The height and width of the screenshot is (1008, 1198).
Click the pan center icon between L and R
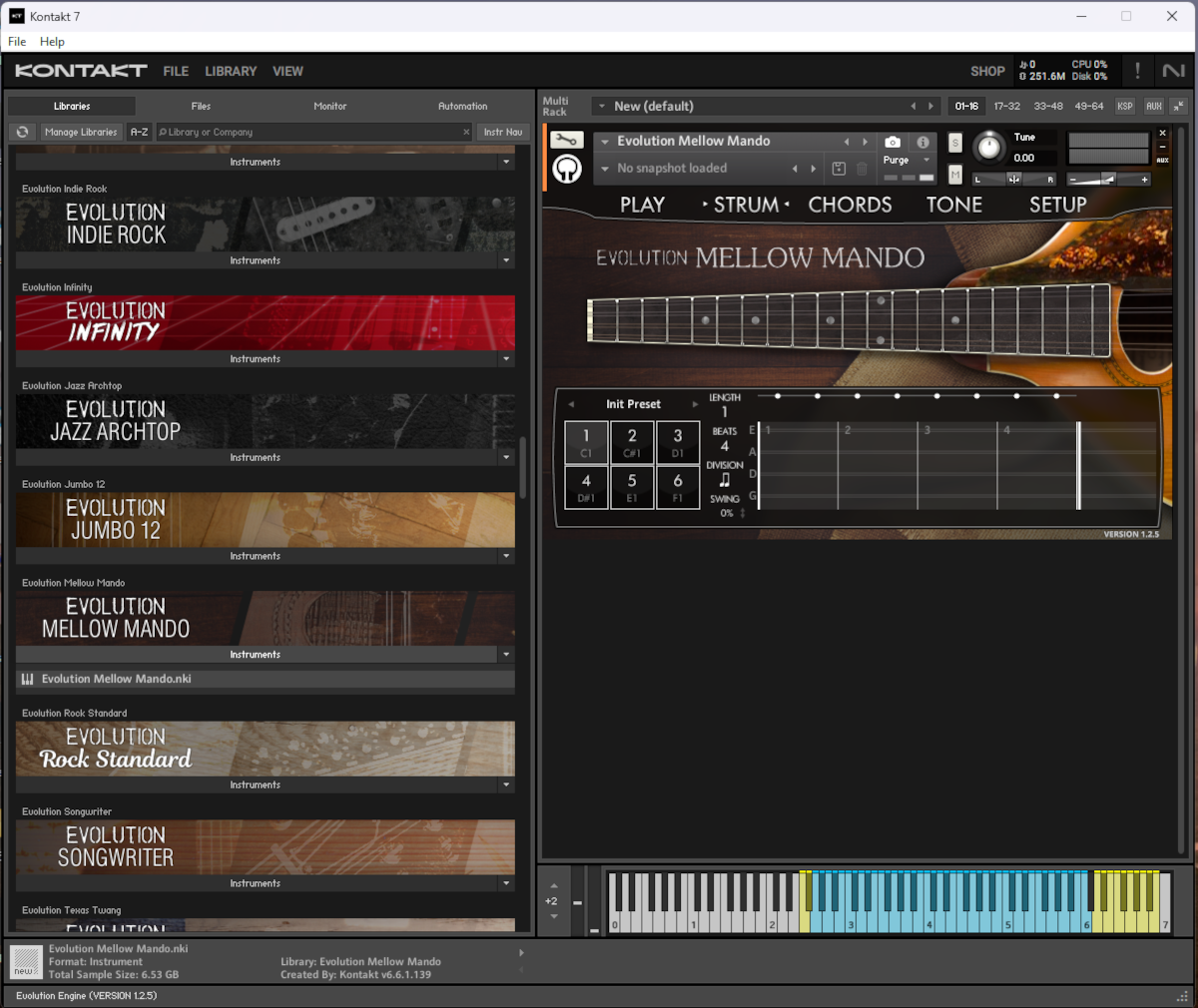[x=1014, y=180]
